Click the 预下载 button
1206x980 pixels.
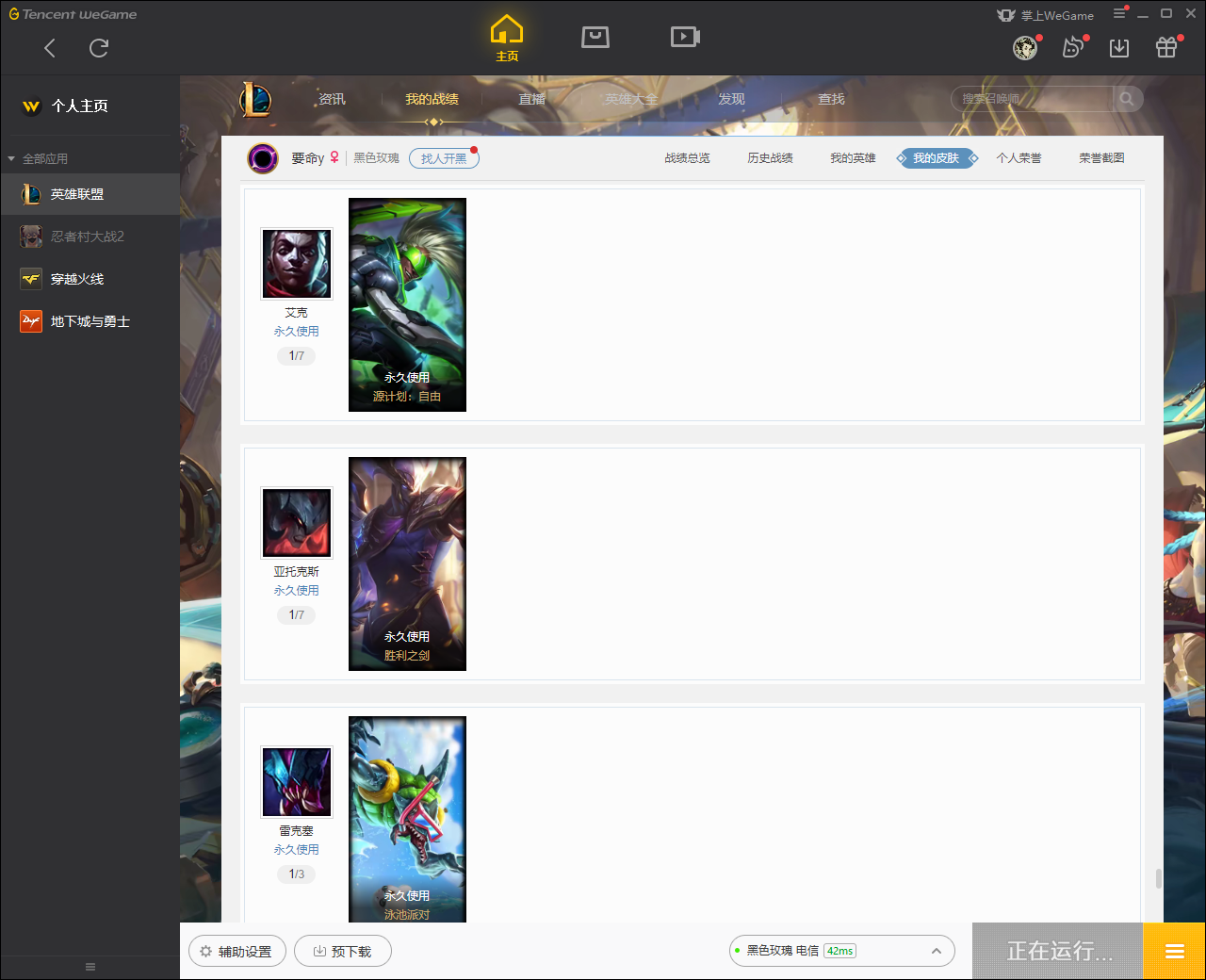343,952
